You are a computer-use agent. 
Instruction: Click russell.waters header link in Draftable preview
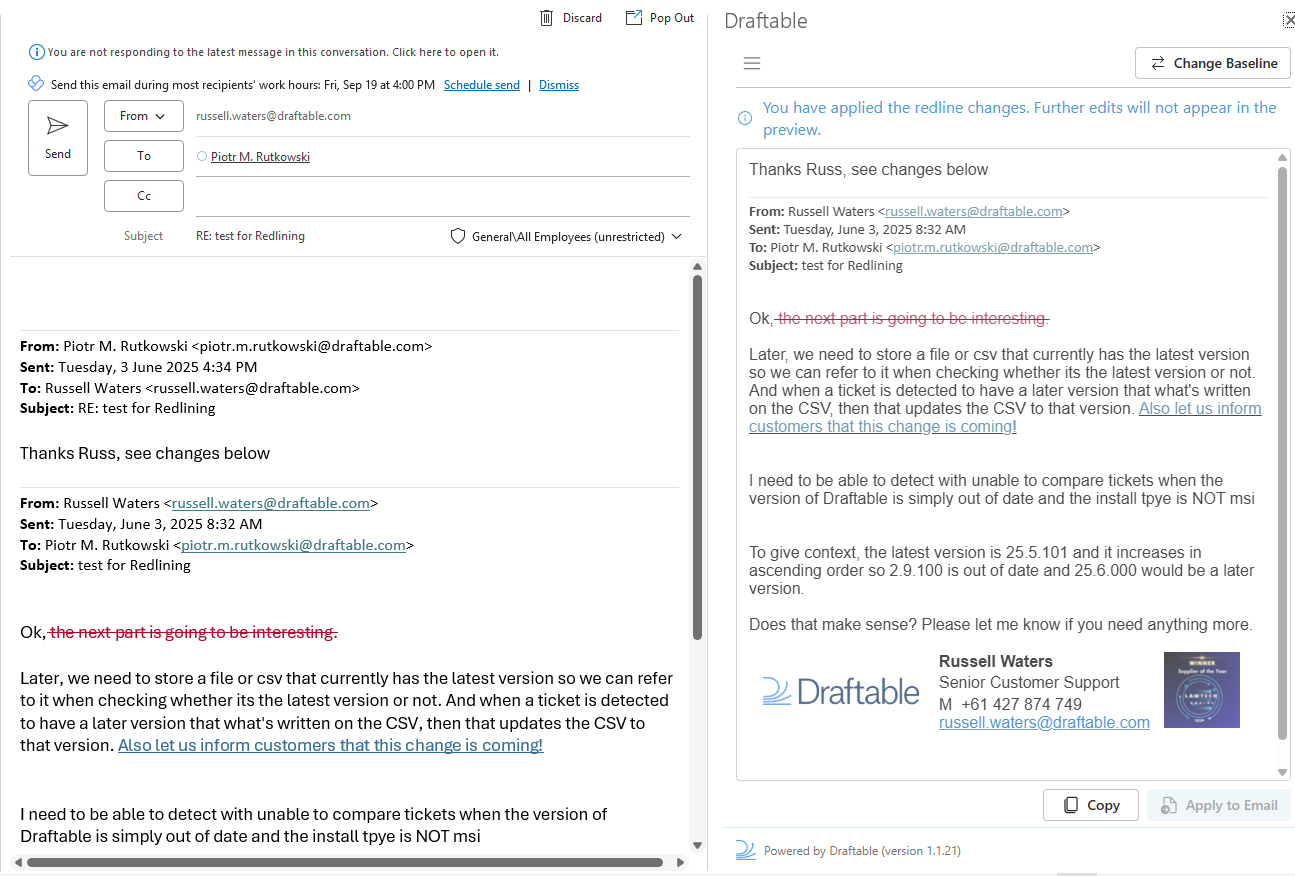[973, 211]
